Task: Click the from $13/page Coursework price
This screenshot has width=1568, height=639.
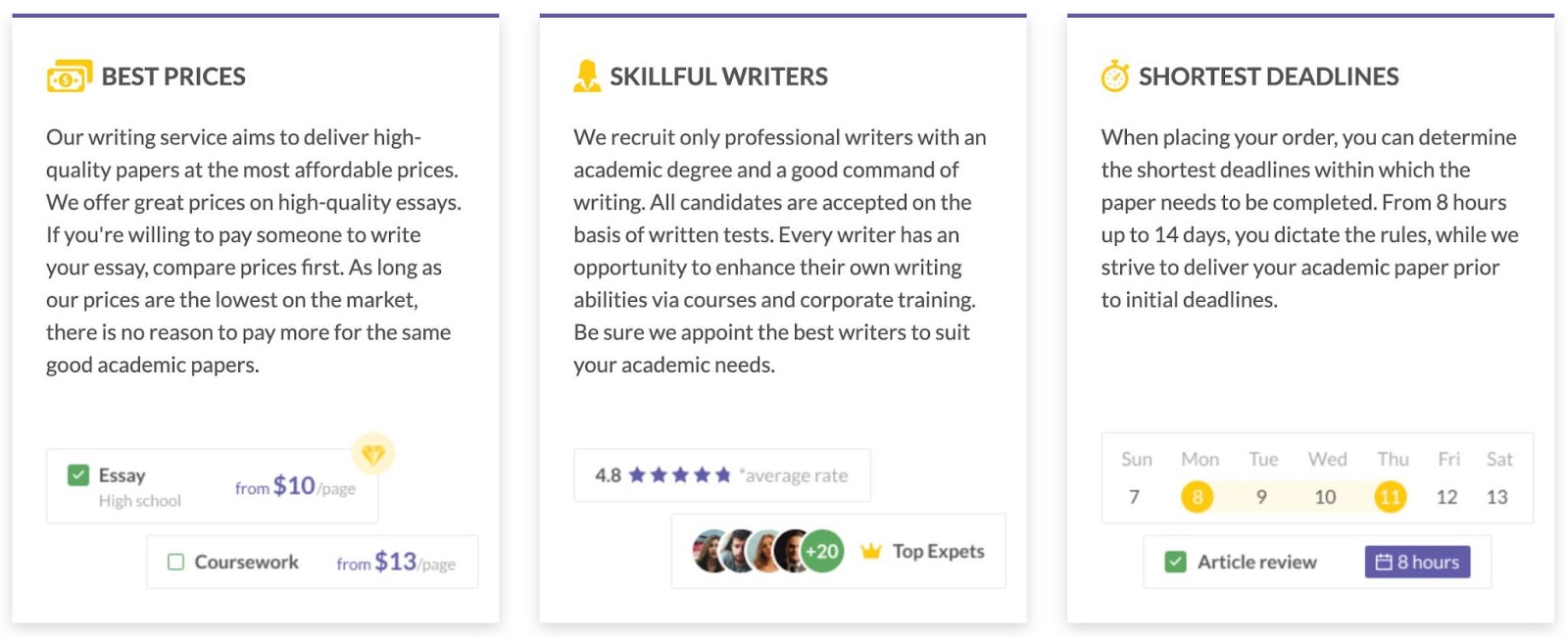Action: point(396,563)
